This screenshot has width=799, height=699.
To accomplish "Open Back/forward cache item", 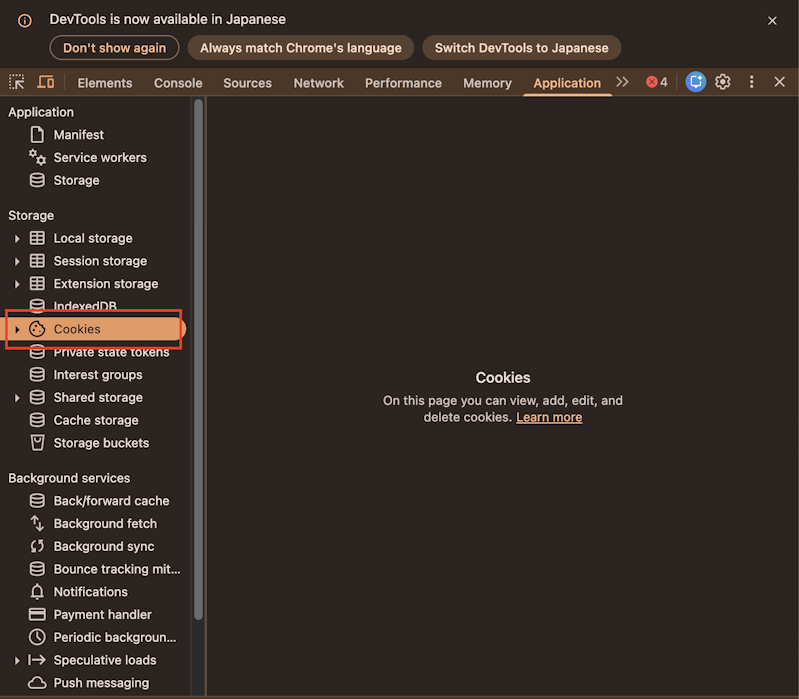I will click(111, 501).
